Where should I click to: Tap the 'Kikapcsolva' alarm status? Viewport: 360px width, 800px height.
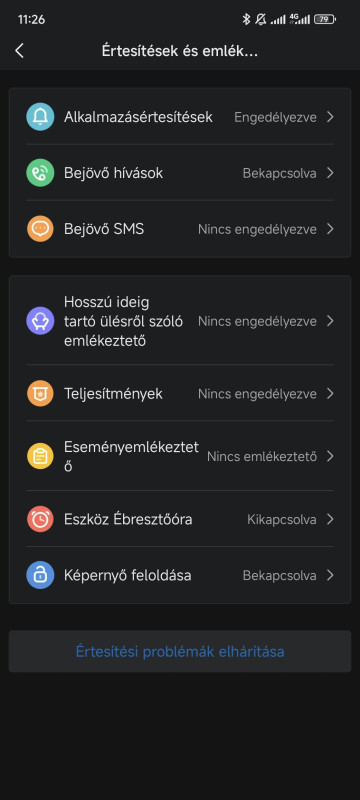(281, 519)
